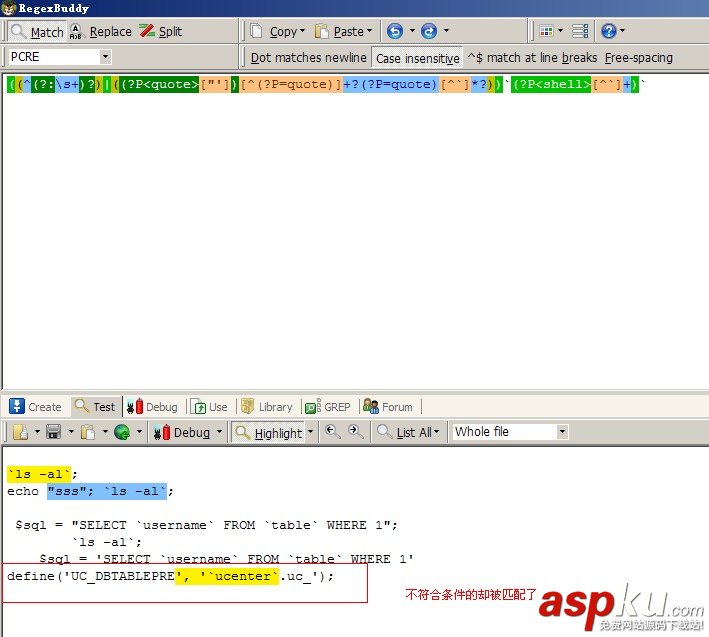Viewport: 709px width, 637px height.
Task: Click the test panel paste clipboard icon
Action: pos(88,432)
